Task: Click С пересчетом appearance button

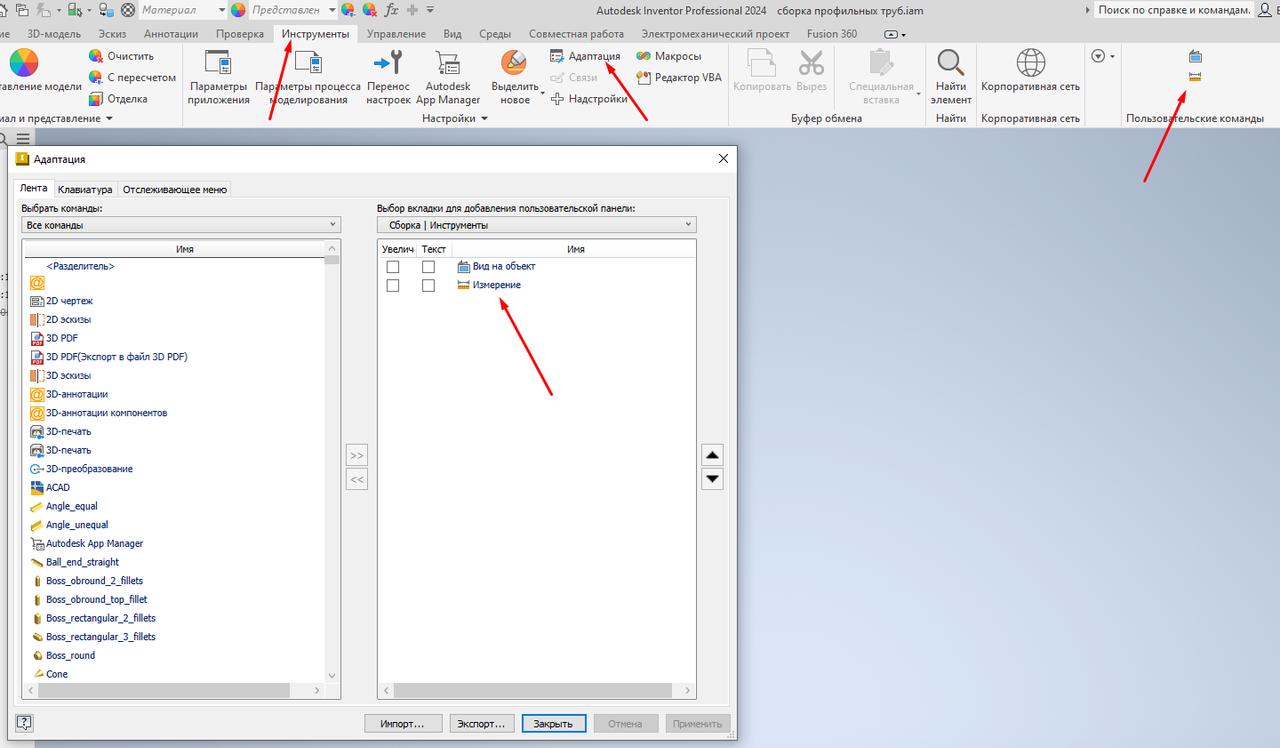Action: pyautogui.click(x=131, y=77)
